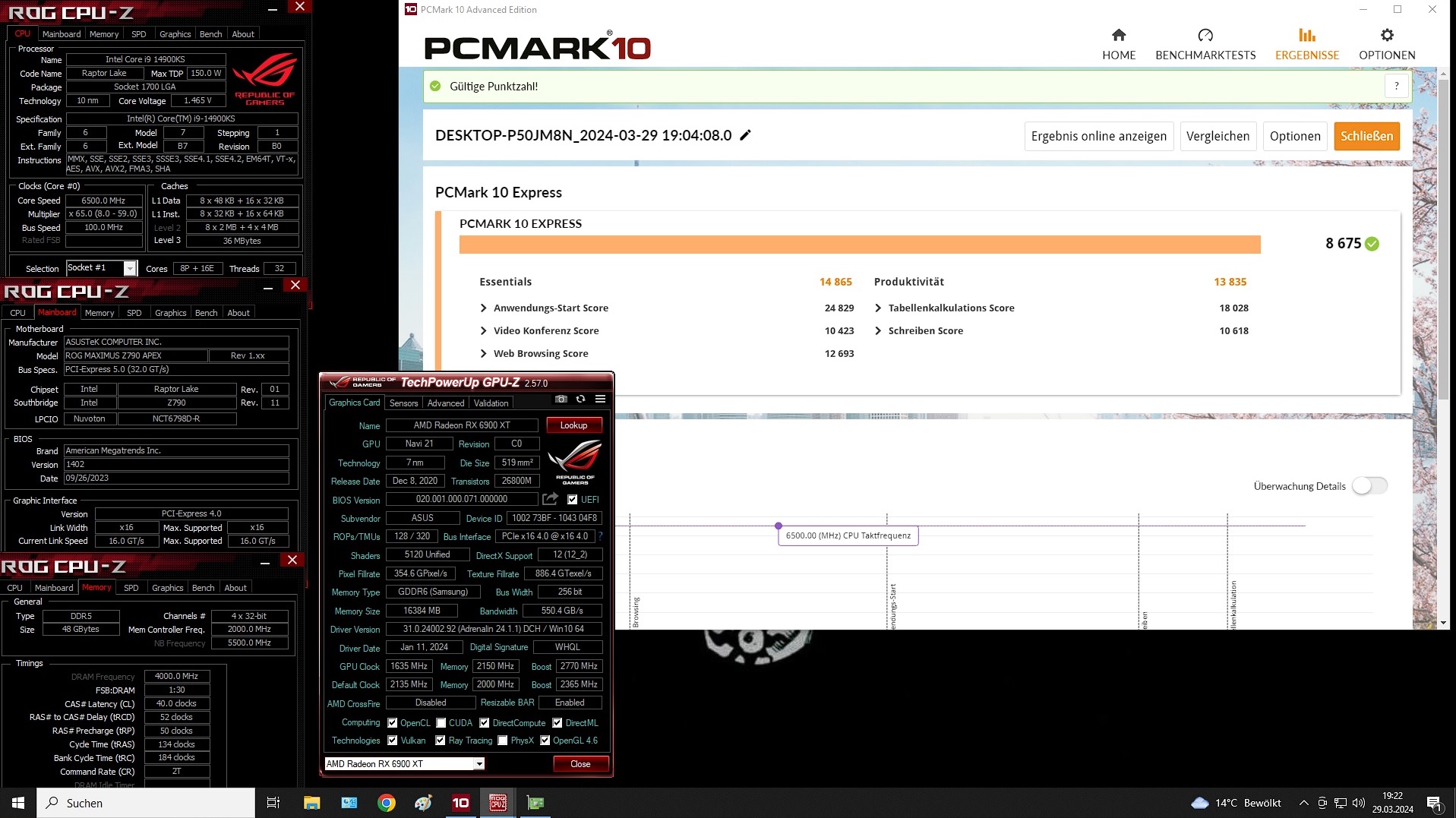The height and width of the screenshot is (818, 1456).
Task: Toggle Überwachung Details switch
Action: click(x=1369, y=486)
